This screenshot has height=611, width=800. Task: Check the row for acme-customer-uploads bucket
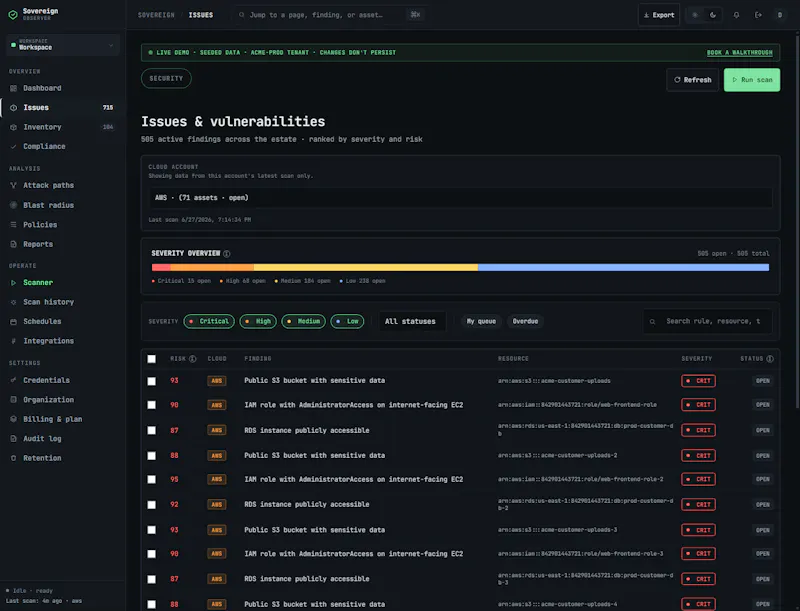coord(152,381)
